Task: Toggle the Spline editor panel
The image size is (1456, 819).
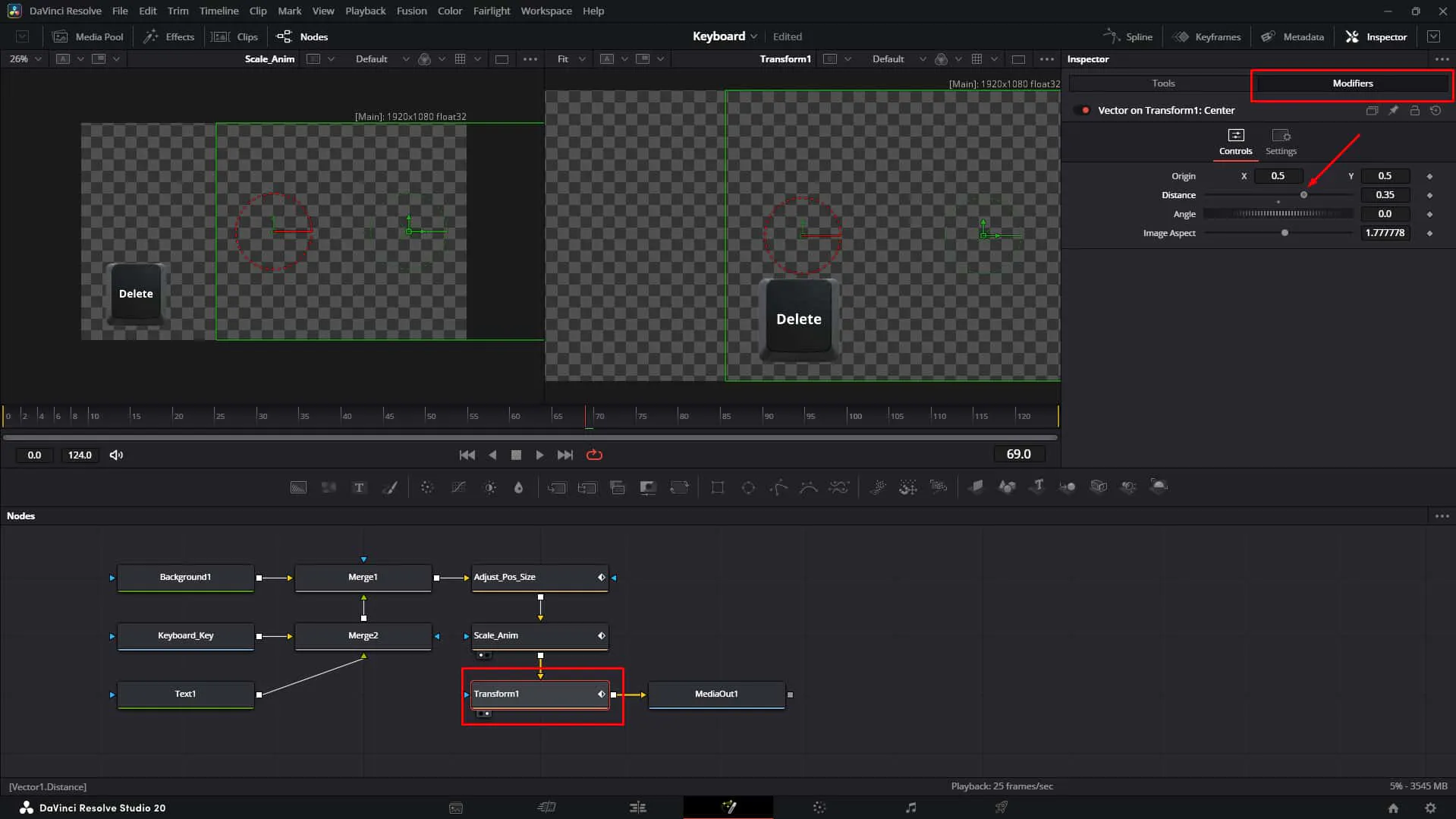Action: click(x=1127, y=36)
